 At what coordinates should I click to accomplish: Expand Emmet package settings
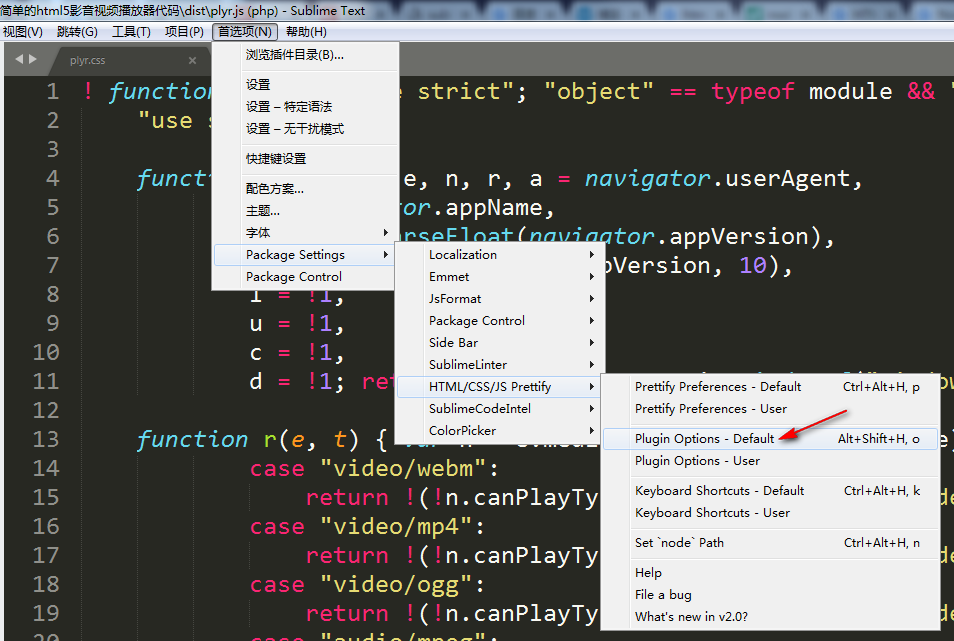point(499,276)
